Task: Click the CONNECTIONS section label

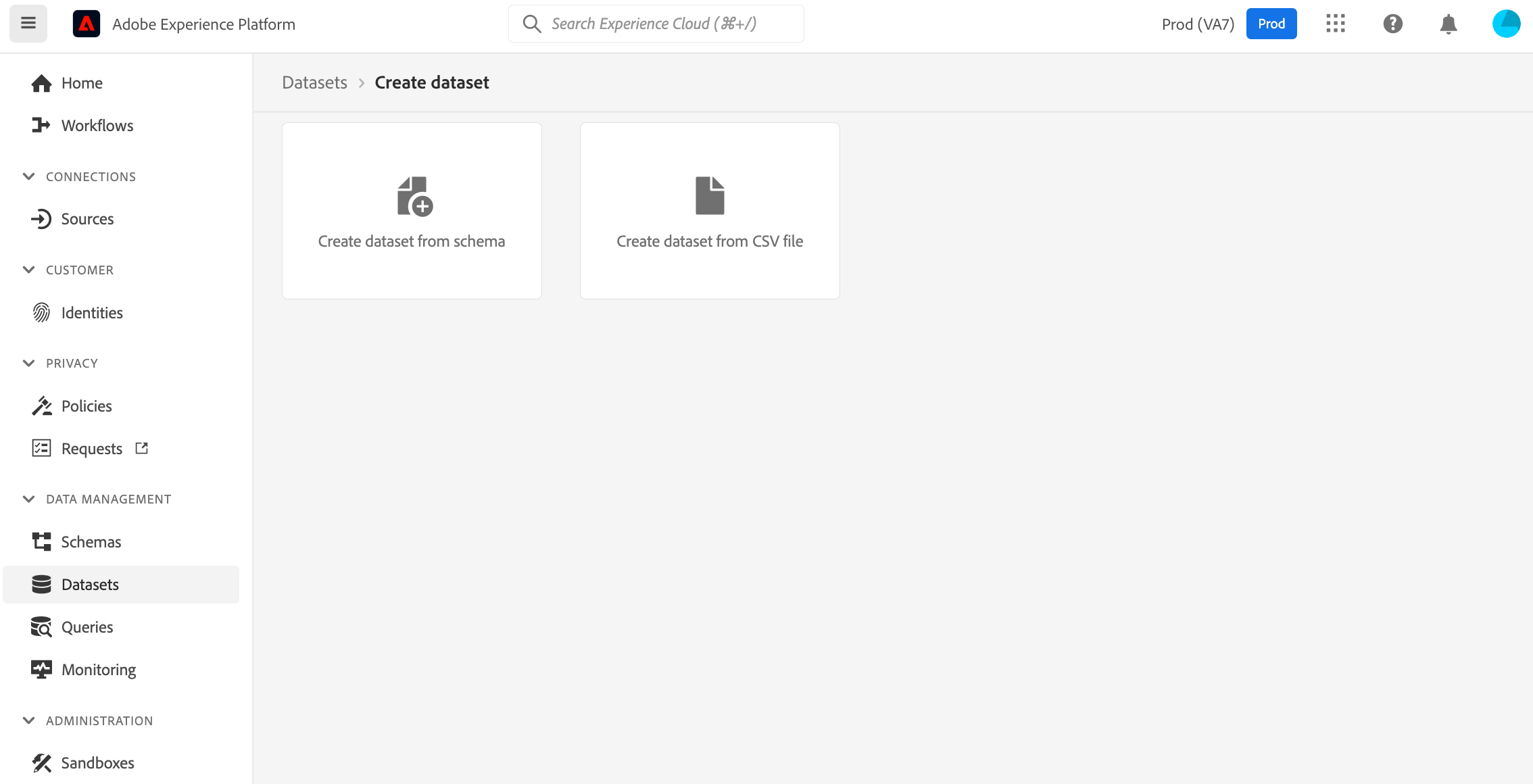Action: tap(91, 176)
